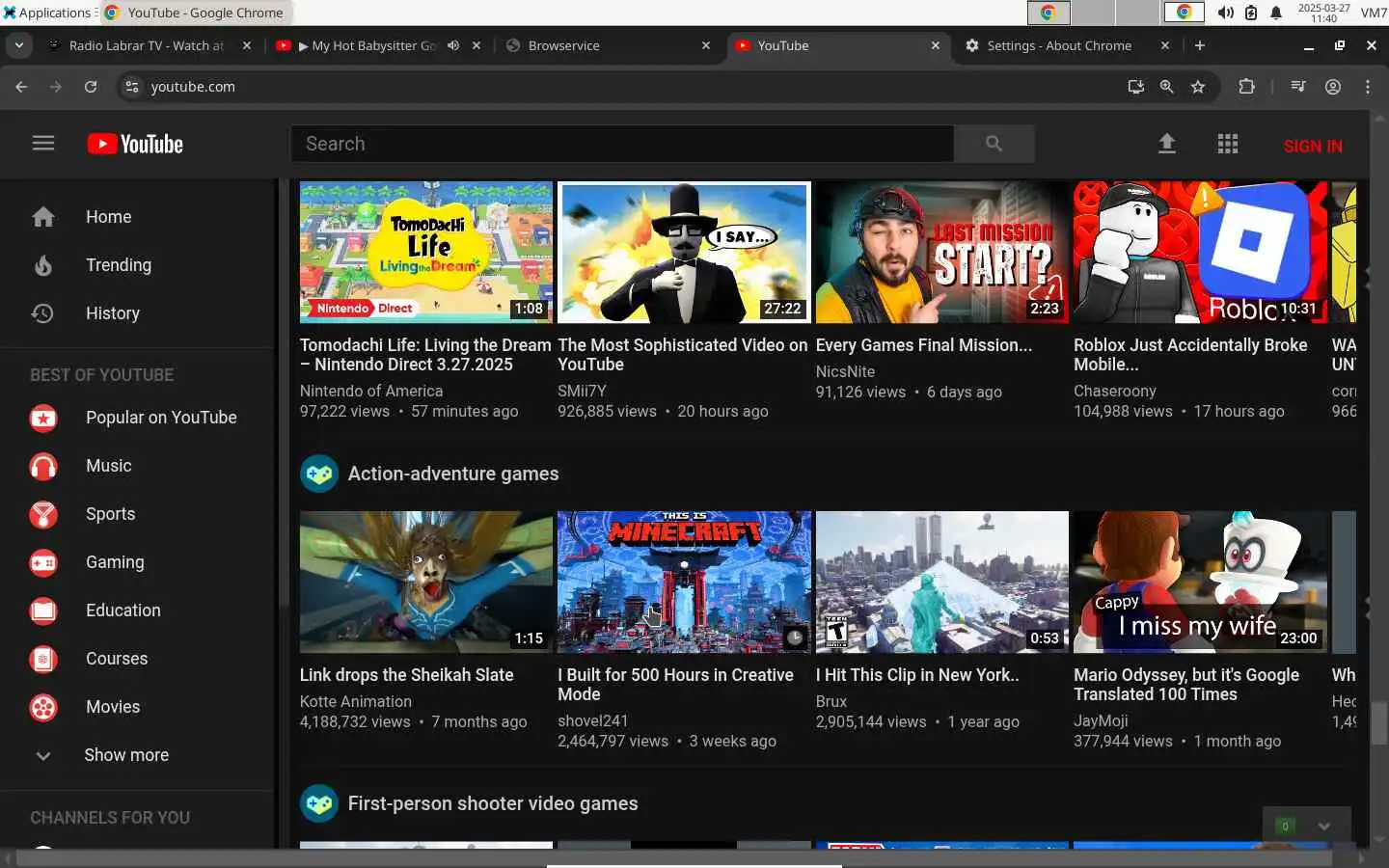The height and width of the screenshot is (868, 1389).
Task: Click the Courses icon in sidebar
Action: coord(43,659)
